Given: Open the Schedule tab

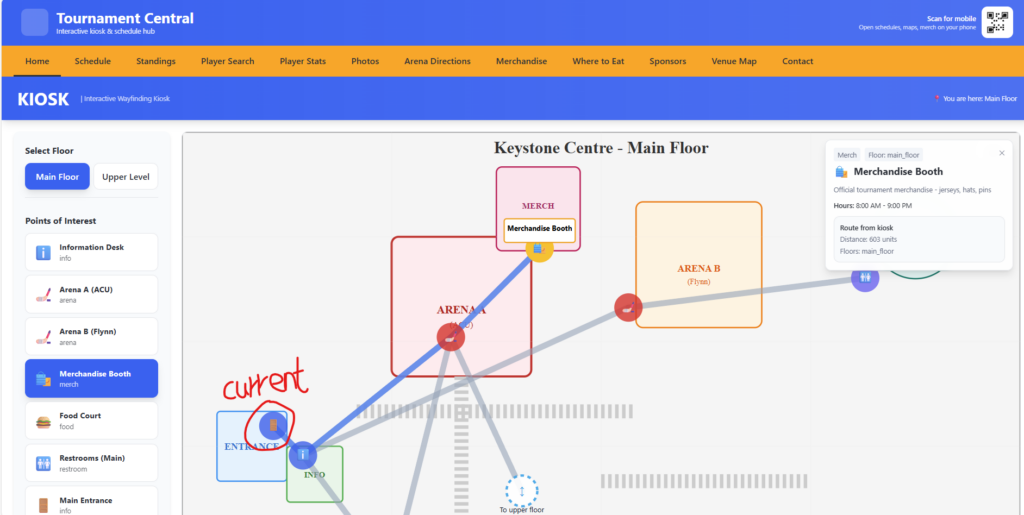Looking at the screenshot, I should click(x=93, y=61).
